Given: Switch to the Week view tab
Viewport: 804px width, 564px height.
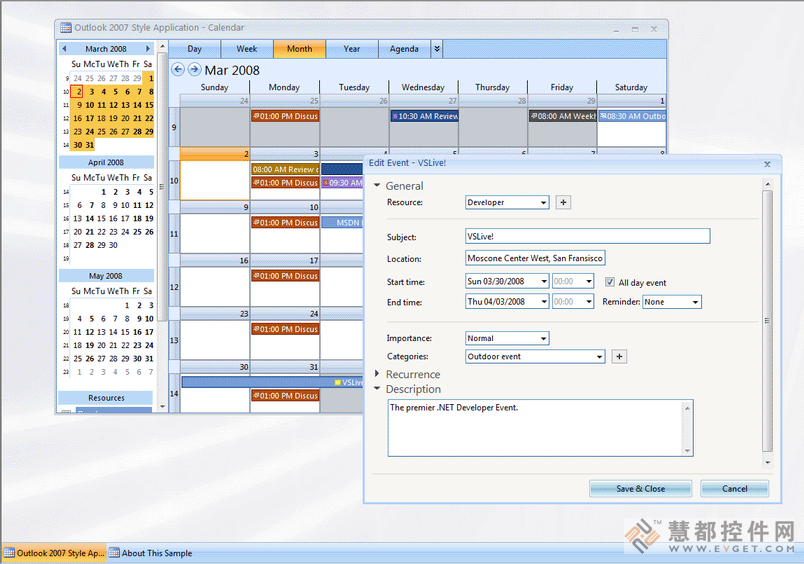Looking at the screenshot, I should coord(247,49).
